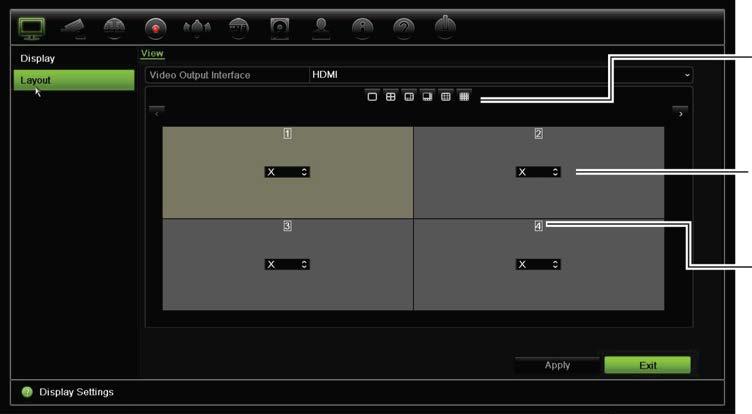This screenshot has height=414, width=752.
Task: Open Video Output Interface HDMI dropdown
Action: tap(501, 75)
